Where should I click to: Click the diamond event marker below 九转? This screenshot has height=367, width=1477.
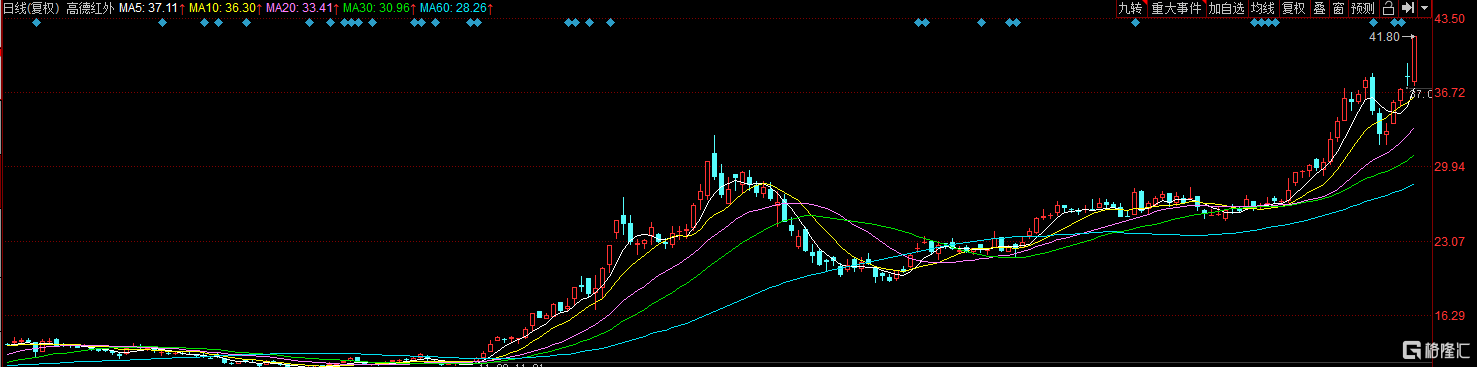tap(1135, 23)
